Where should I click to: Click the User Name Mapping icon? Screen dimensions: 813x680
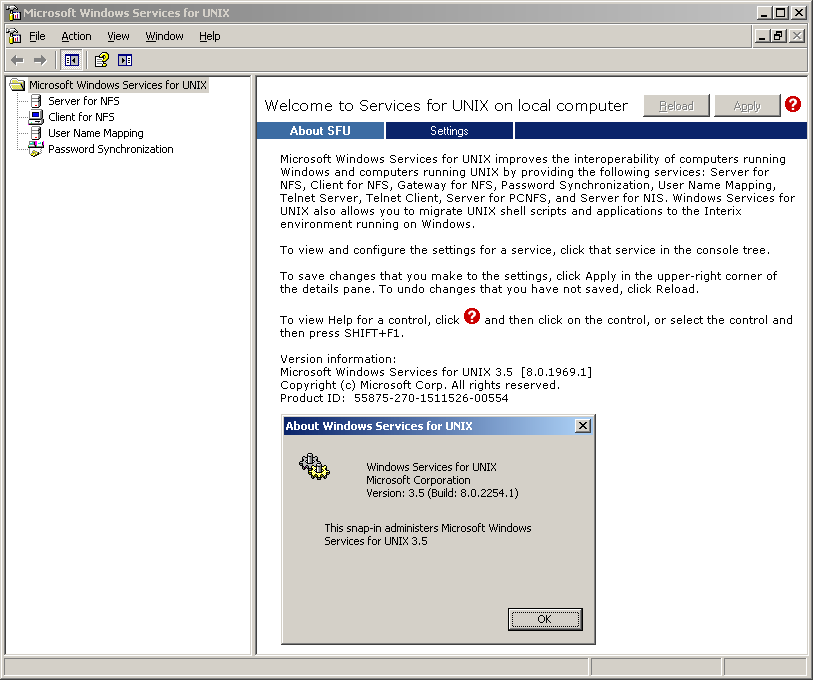pyautogui.click(x=36, y=133)
